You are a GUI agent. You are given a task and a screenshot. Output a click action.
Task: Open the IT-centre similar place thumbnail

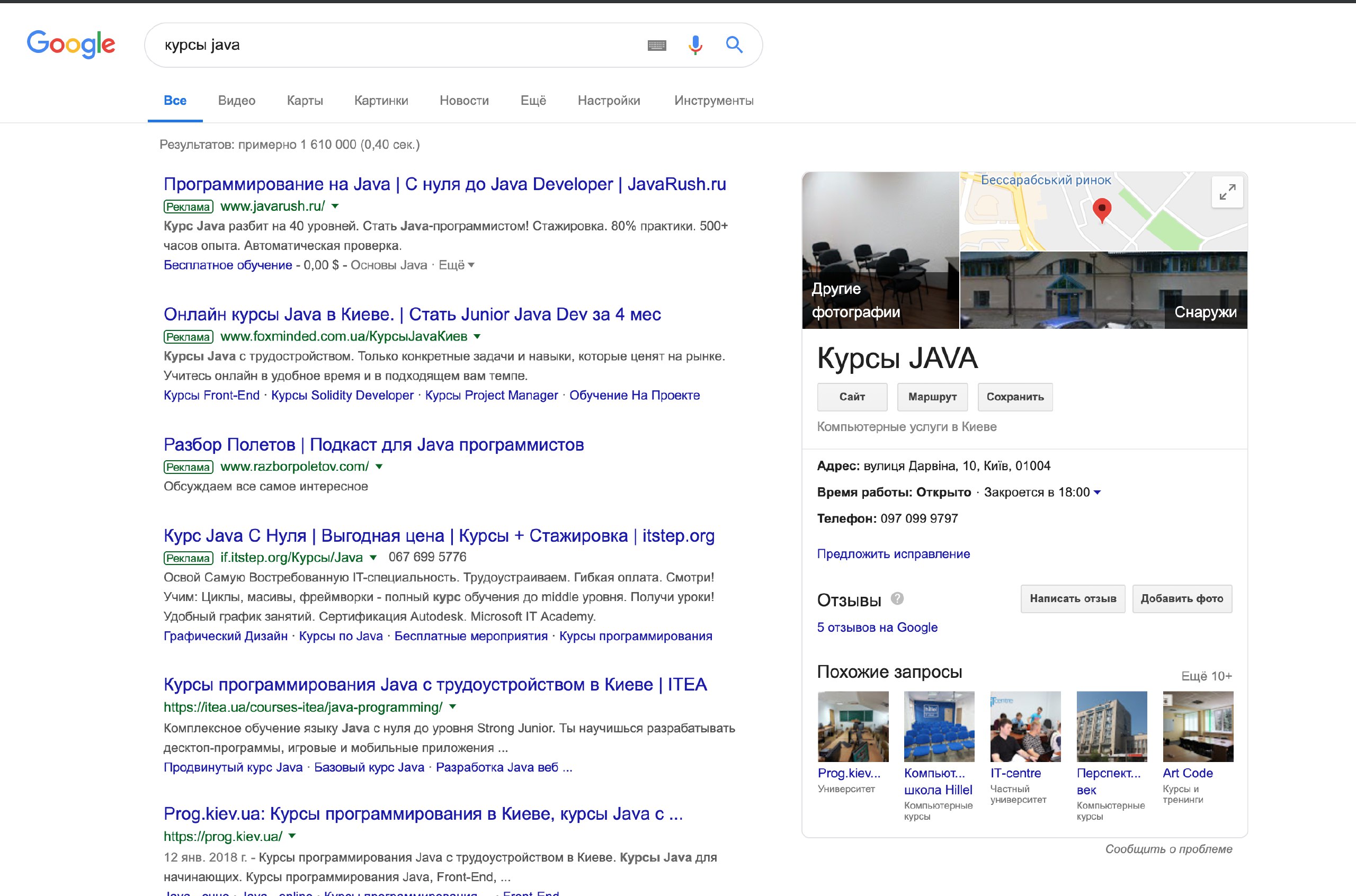tap(1025, 727)
